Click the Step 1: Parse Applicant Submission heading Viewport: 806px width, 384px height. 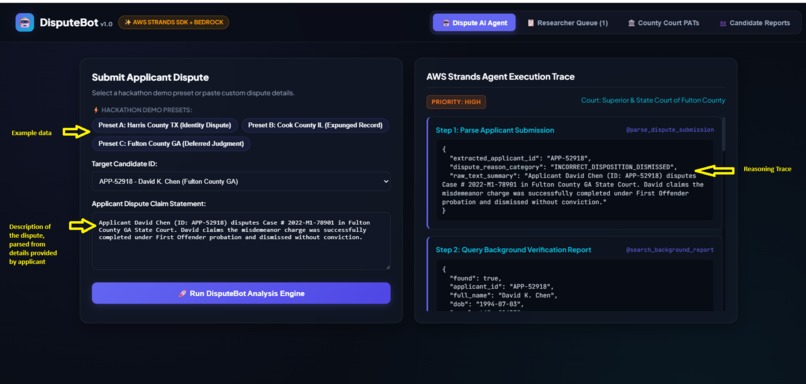tap(495, 130)
